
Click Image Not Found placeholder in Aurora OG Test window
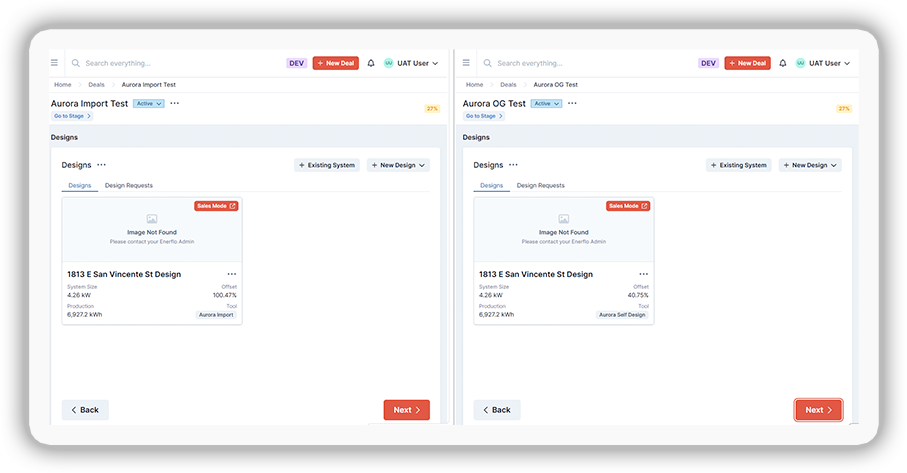[x=564, y=230]
